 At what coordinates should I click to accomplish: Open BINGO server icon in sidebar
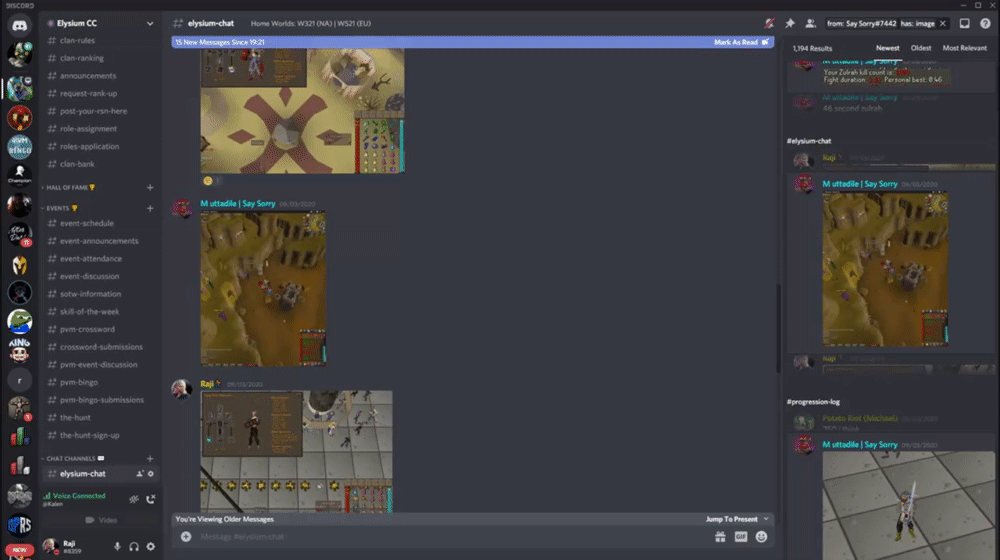coord(19,147)
